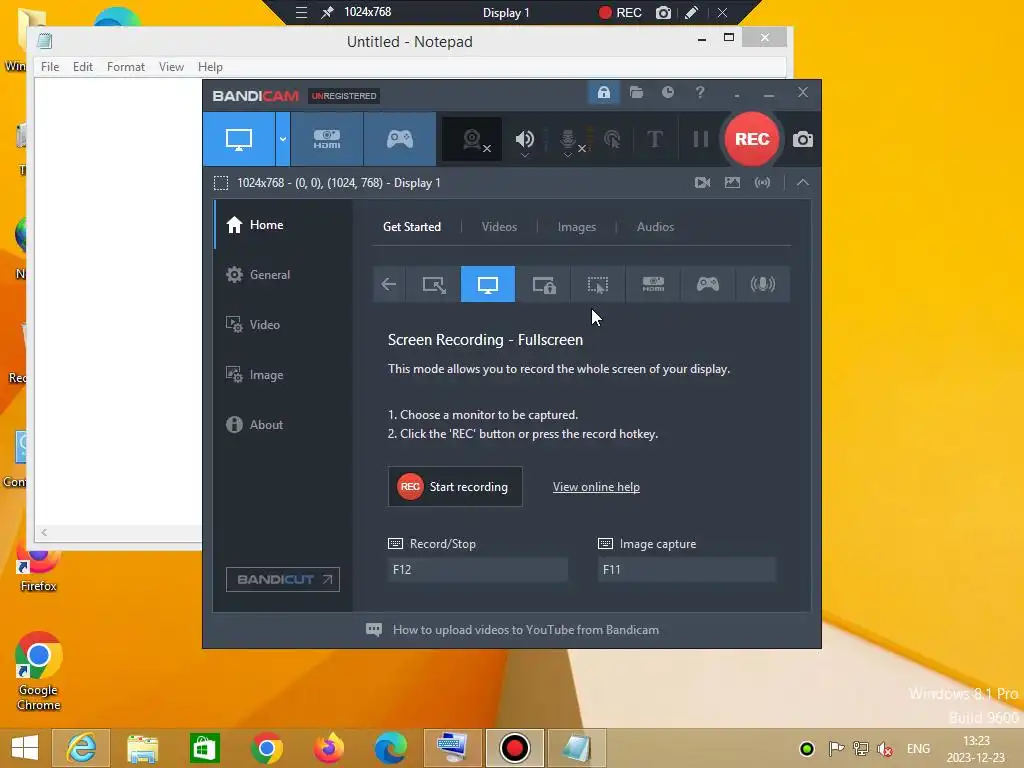Click the Start recording button
The height and width of the screenshot is (768, 1024).
(455, 487)
